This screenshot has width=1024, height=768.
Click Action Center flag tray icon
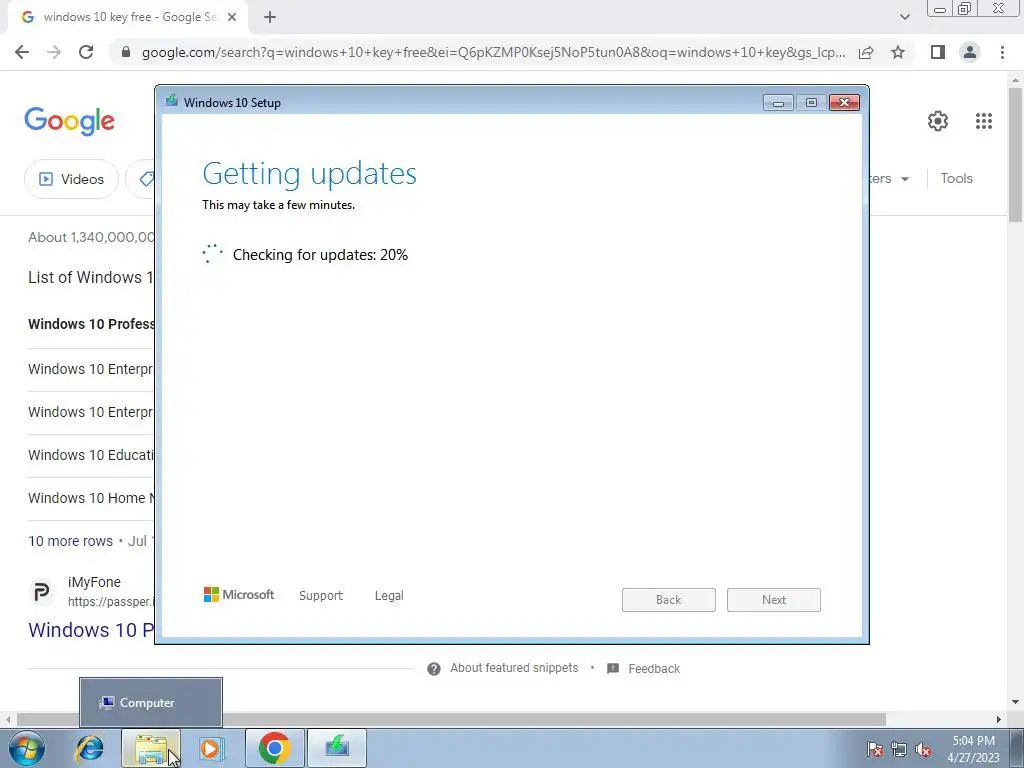click(x=875, y=749)
